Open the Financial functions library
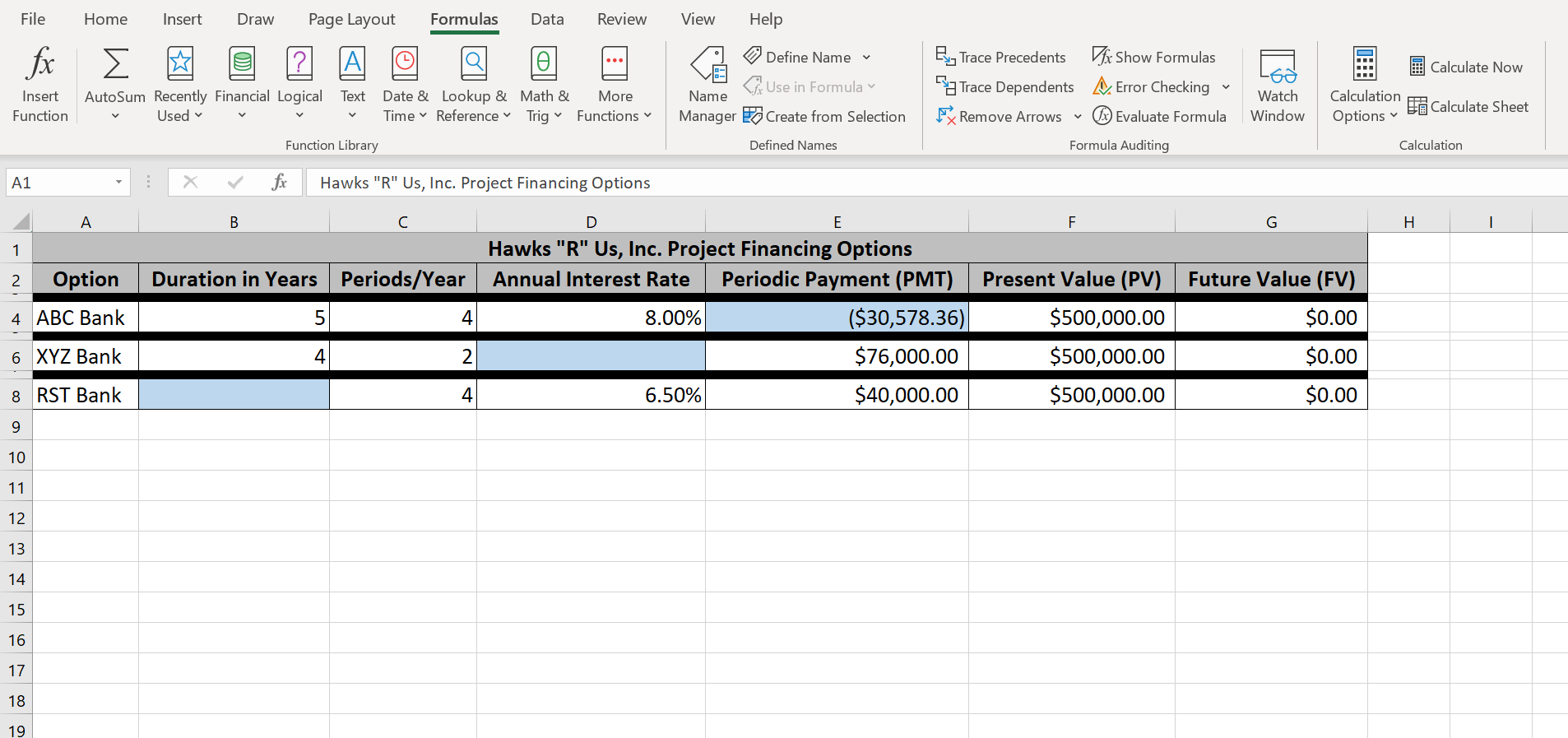The width and height of the screenshot is (1568, 738). [242, 84]
